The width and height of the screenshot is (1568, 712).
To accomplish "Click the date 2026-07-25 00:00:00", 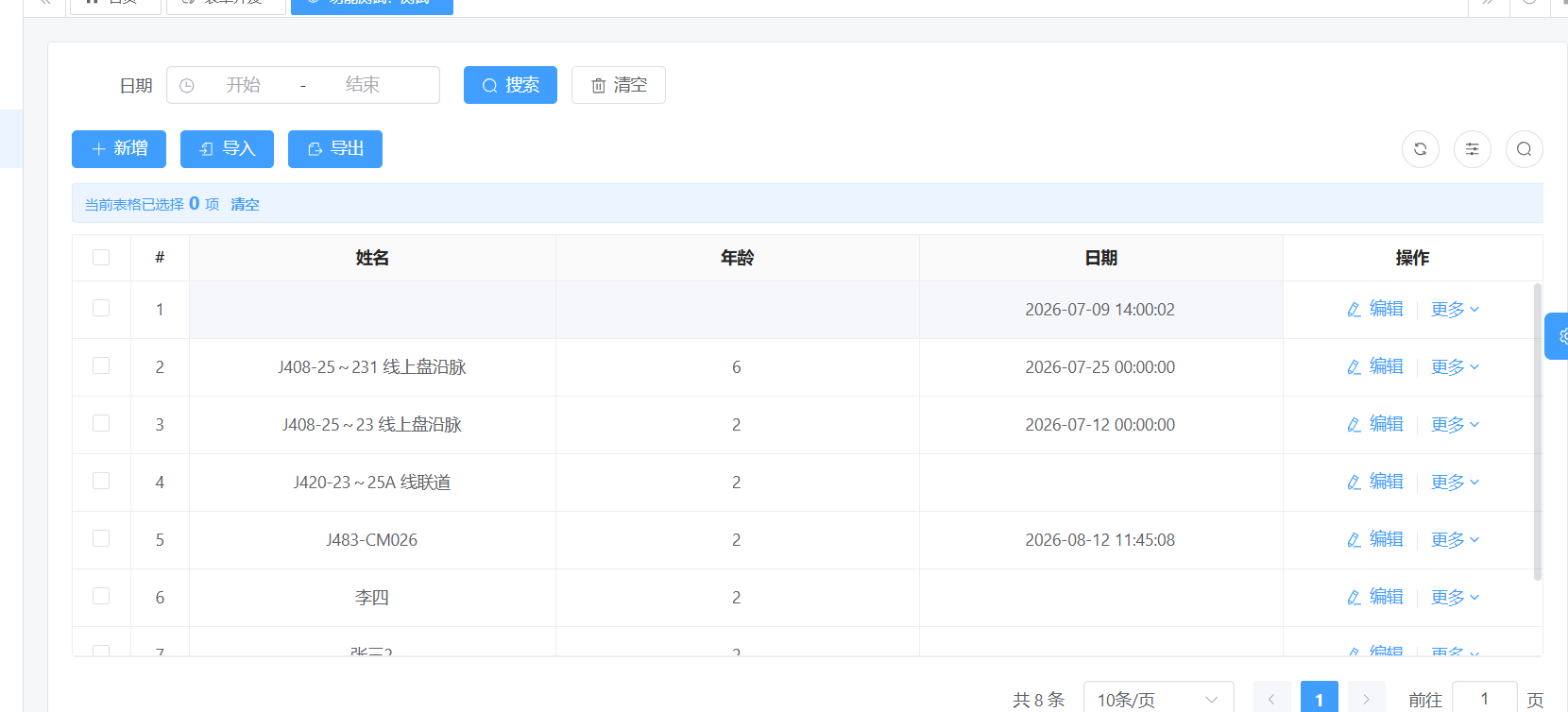I will 1100,367.
